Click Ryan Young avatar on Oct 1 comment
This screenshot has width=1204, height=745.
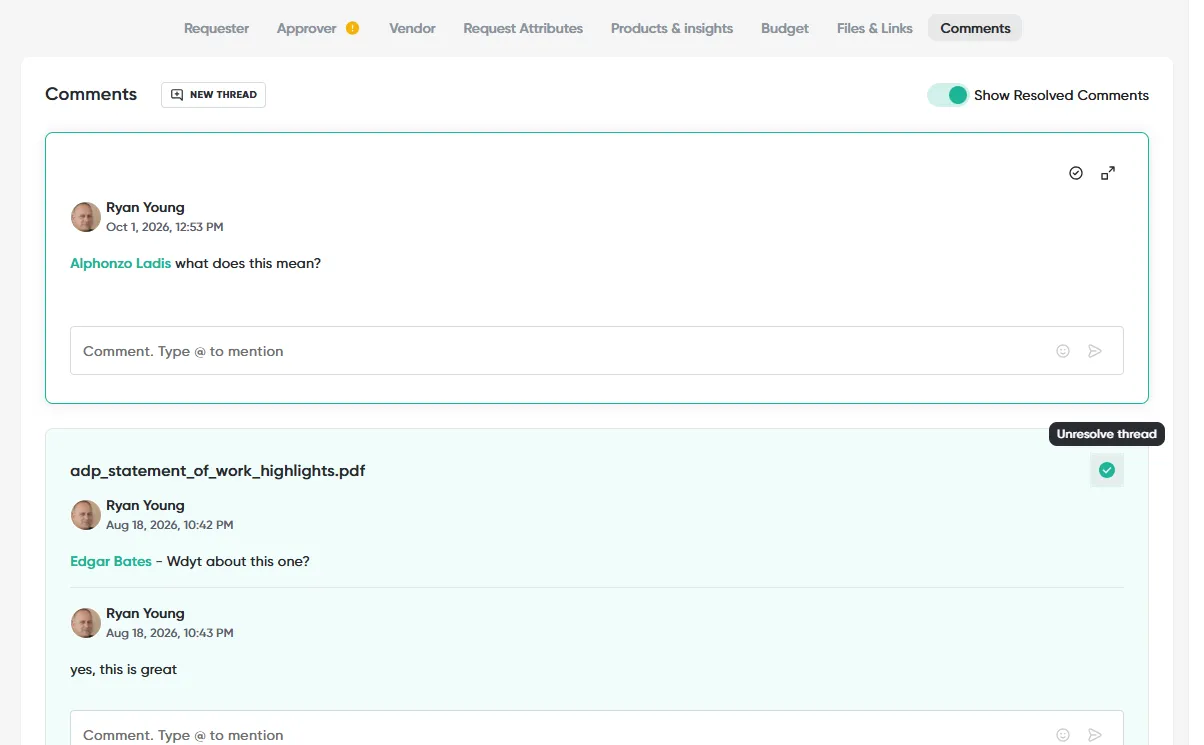click(86, 217)
